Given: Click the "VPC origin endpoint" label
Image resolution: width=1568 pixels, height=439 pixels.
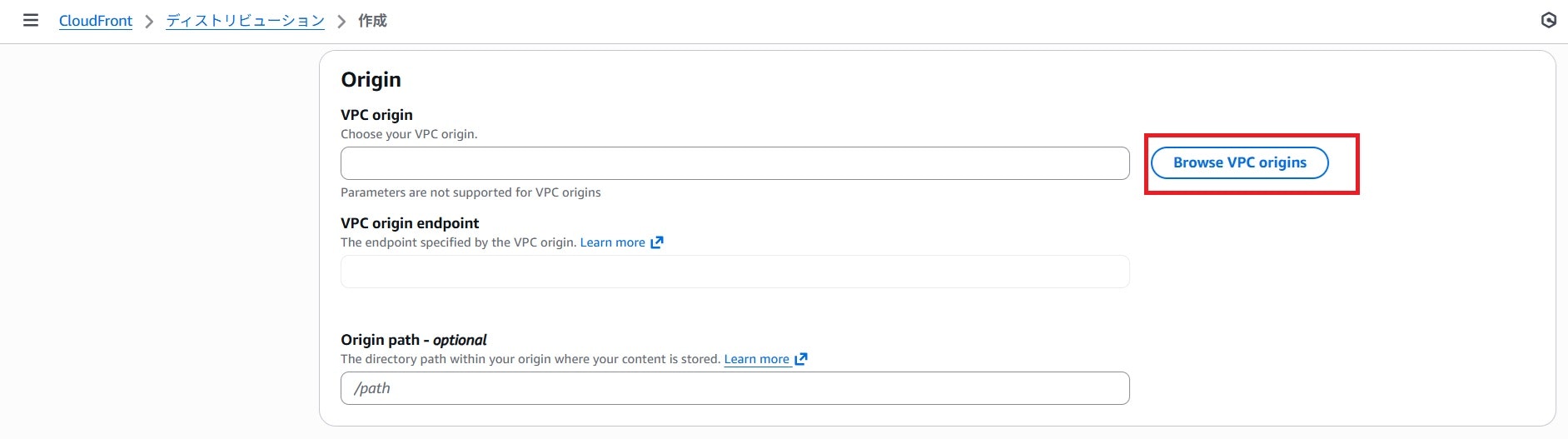Looking at the screenshot, I should click(x=410, y=223).
